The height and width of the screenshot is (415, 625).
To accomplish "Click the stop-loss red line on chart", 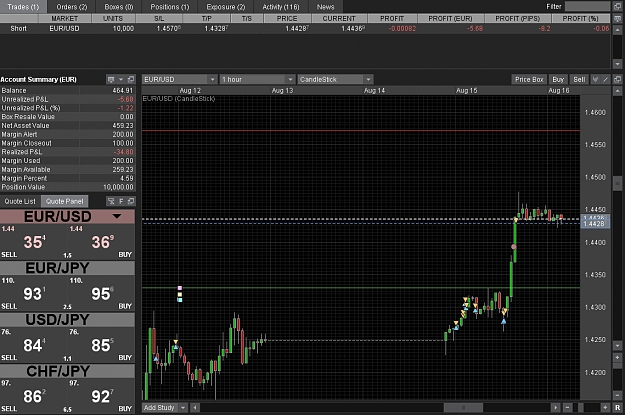I will click(x=361, y=130).
